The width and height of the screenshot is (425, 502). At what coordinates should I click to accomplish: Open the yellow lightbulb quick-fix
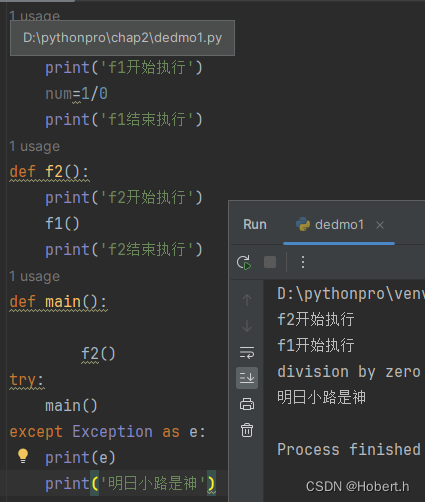[x=23, y=456]
